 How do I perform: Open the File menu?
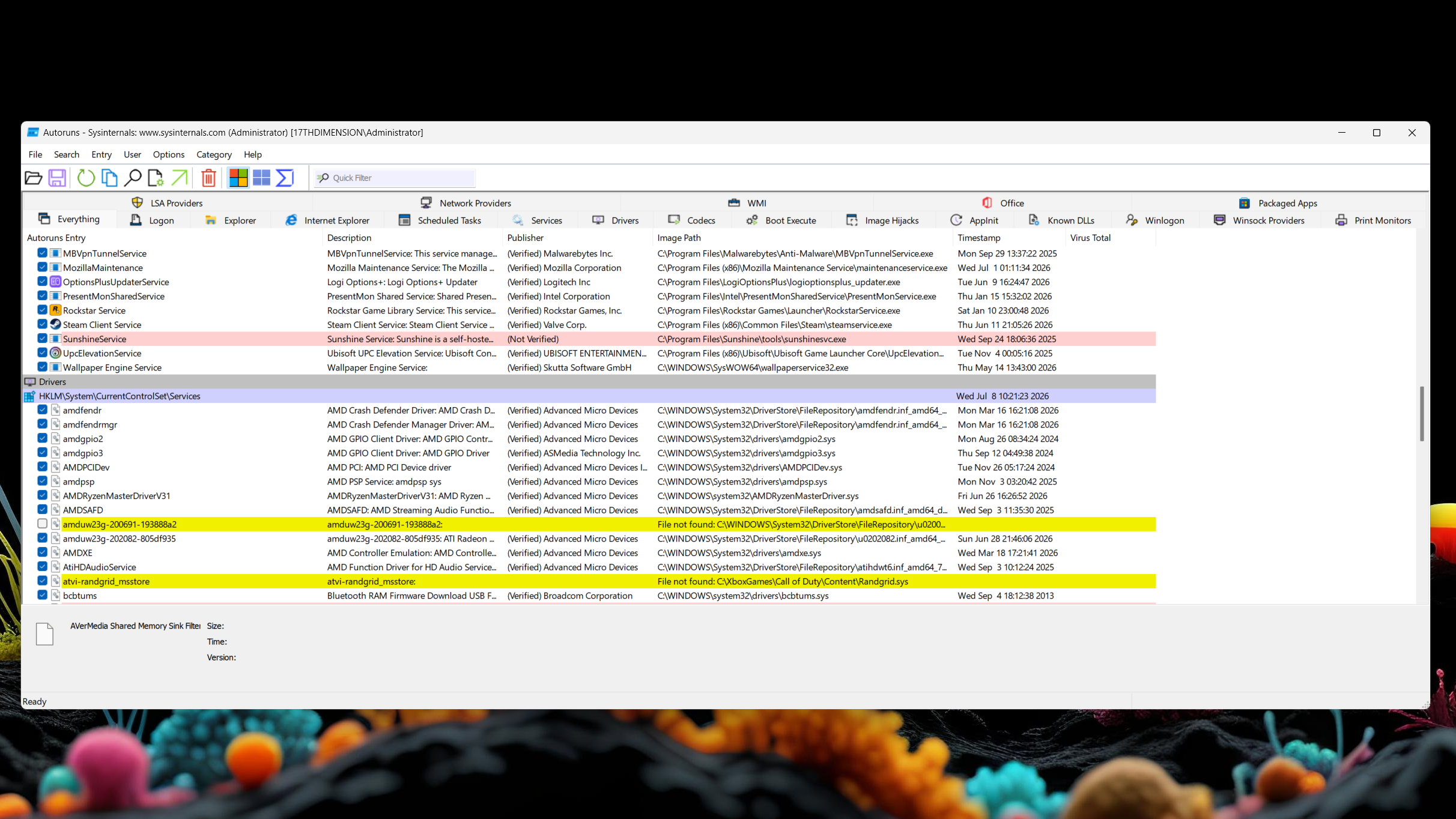pyautogui.click(x=35, y=154)
